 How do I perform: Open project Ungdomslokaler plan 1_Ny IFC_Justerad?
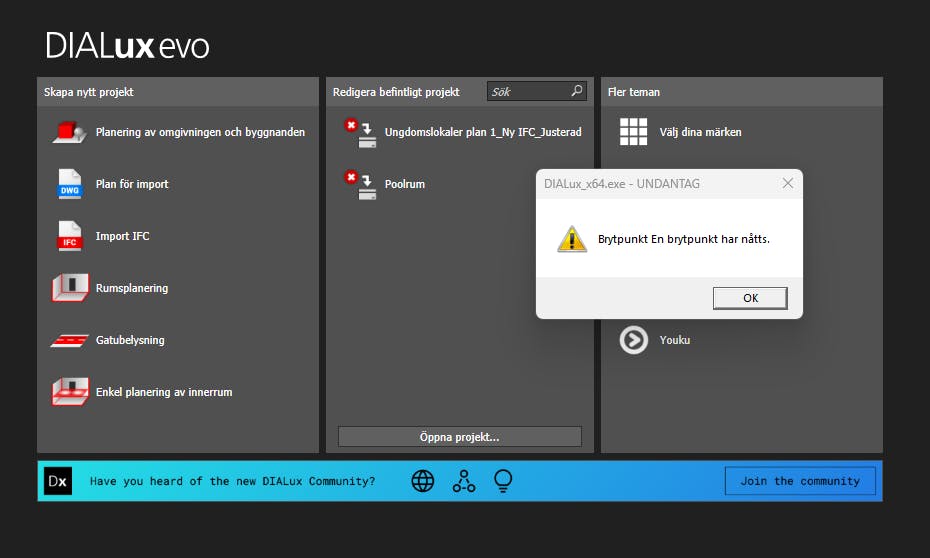click(x=483, y=132)
